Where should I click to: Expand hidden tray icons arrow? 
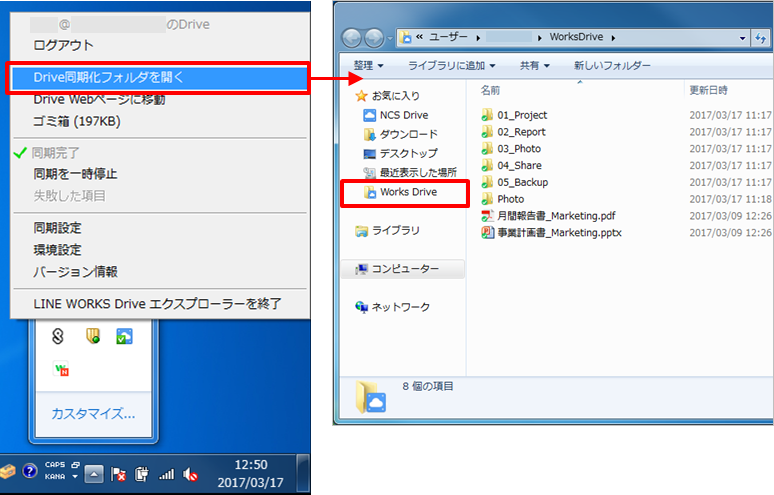tap(93, 475)
